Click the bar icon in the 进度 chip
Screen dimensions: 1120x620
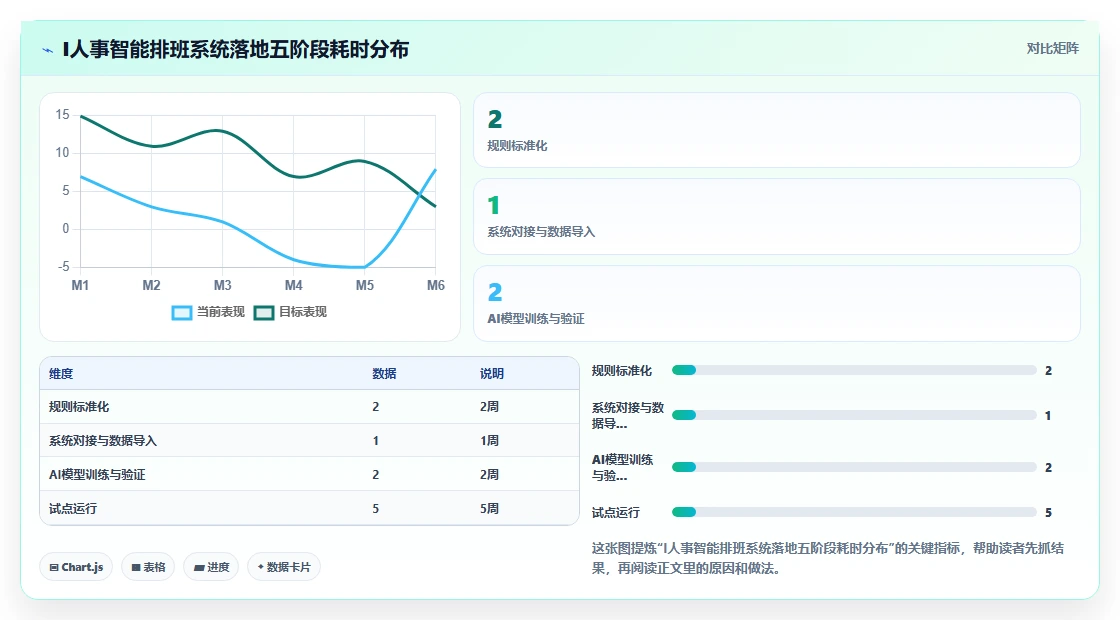click(x=199, y=568)
